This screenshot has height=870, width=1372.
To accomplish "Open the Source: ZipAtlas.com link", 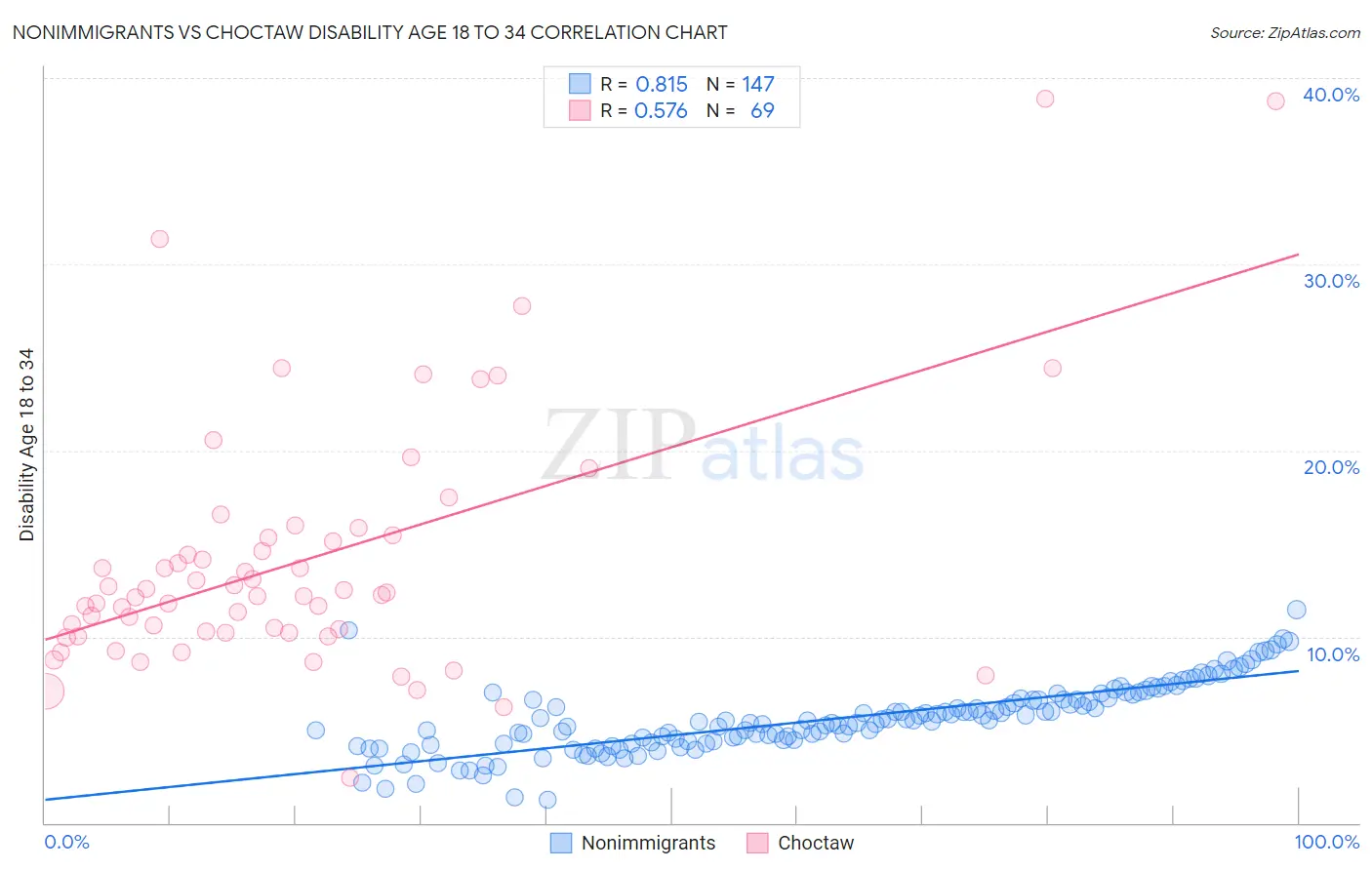I will (1285, 32).
